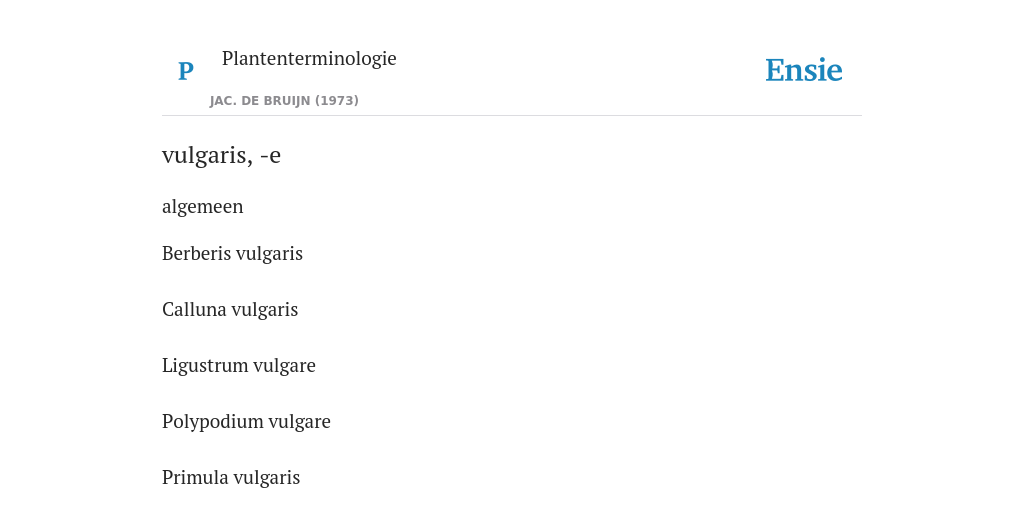Image resolution: width=1024 pixels, height=512 pixels.
Task: Click the word Primula
Action: (x=195, y=477)
